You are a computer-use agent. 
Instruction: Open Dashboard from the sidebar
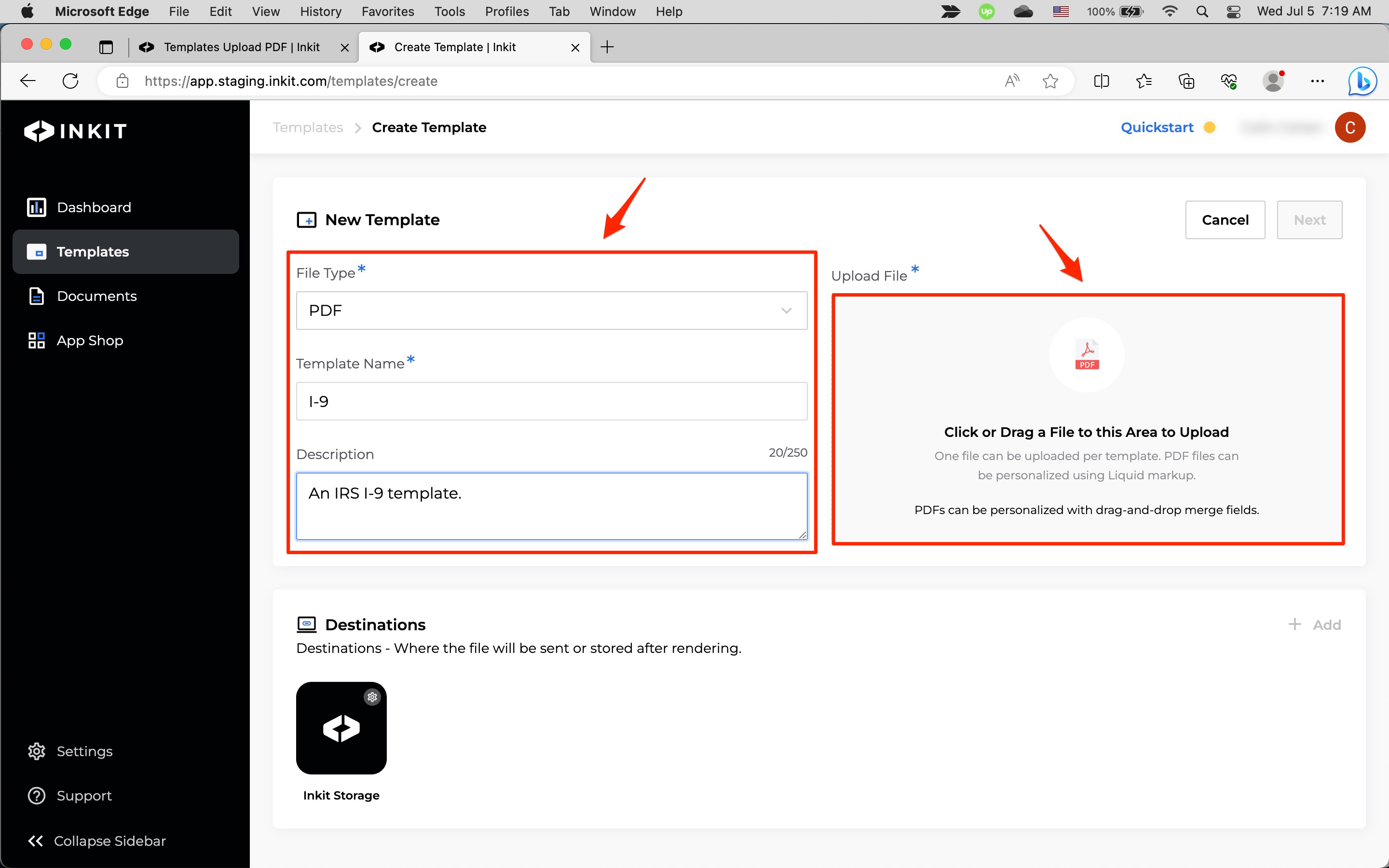point(94,207)
